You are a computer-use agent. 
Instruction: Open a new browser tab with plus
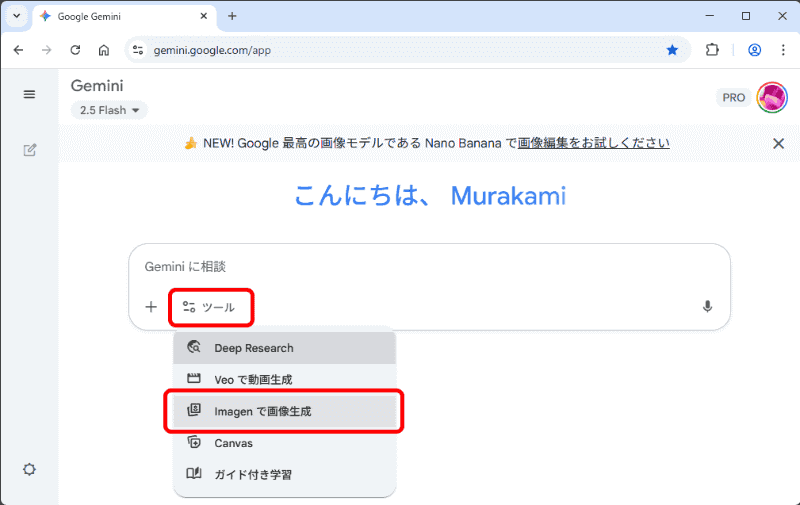point(232,16)
